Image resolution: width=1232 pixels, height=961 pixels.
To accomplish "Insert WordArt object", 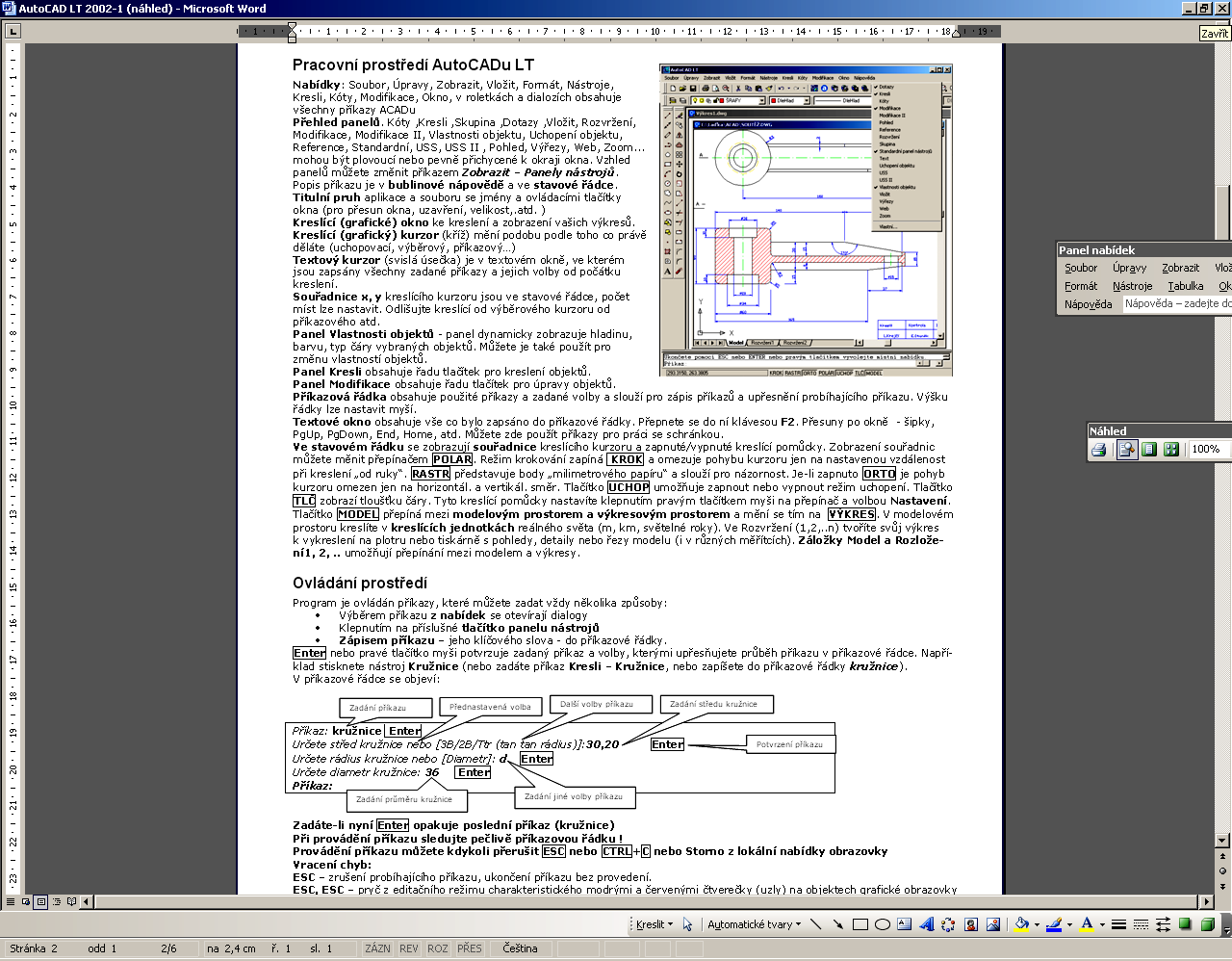I will (927, 924).
